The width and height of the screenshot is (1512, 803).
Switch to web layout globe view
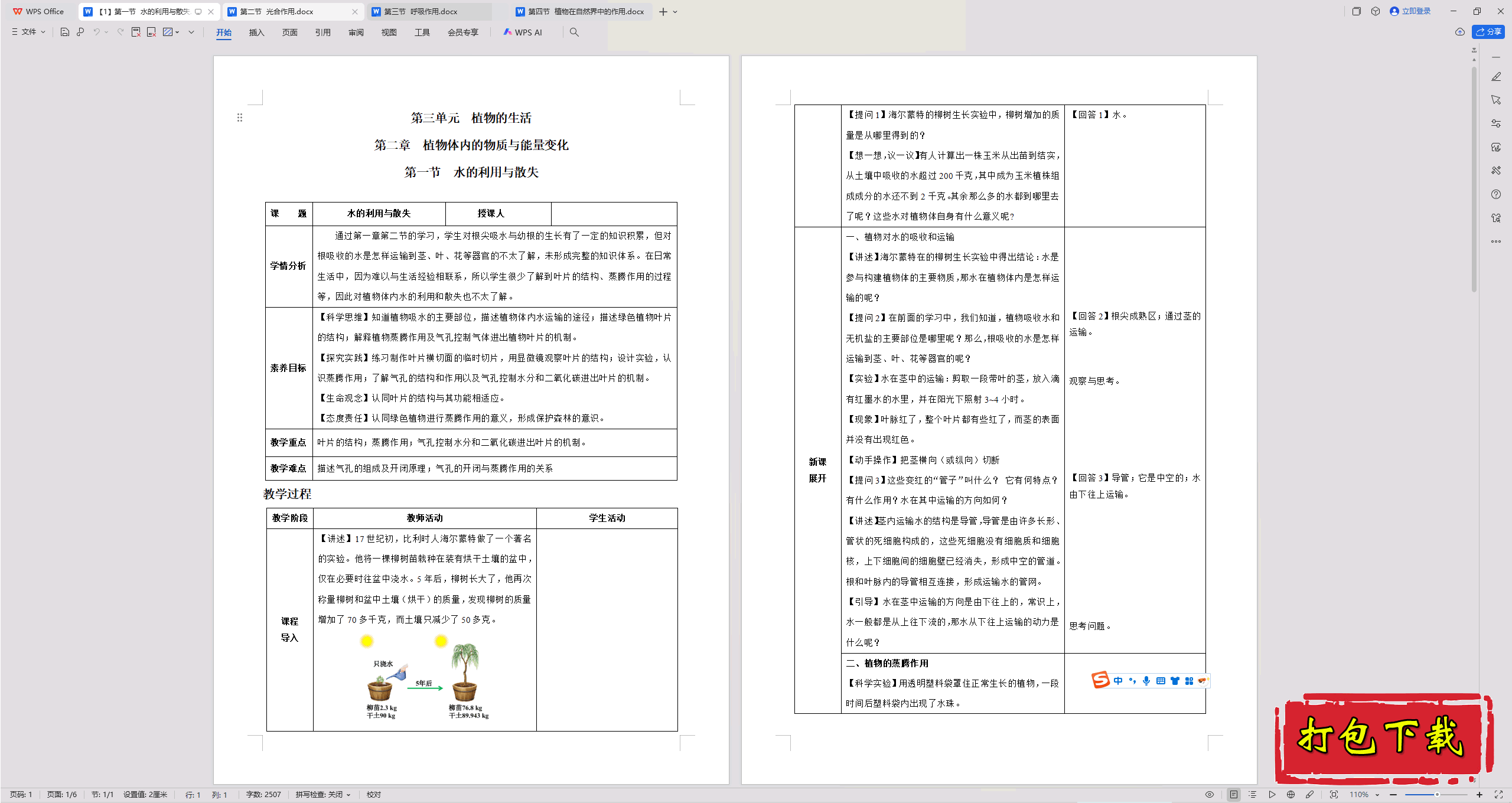coord(1291,795)
